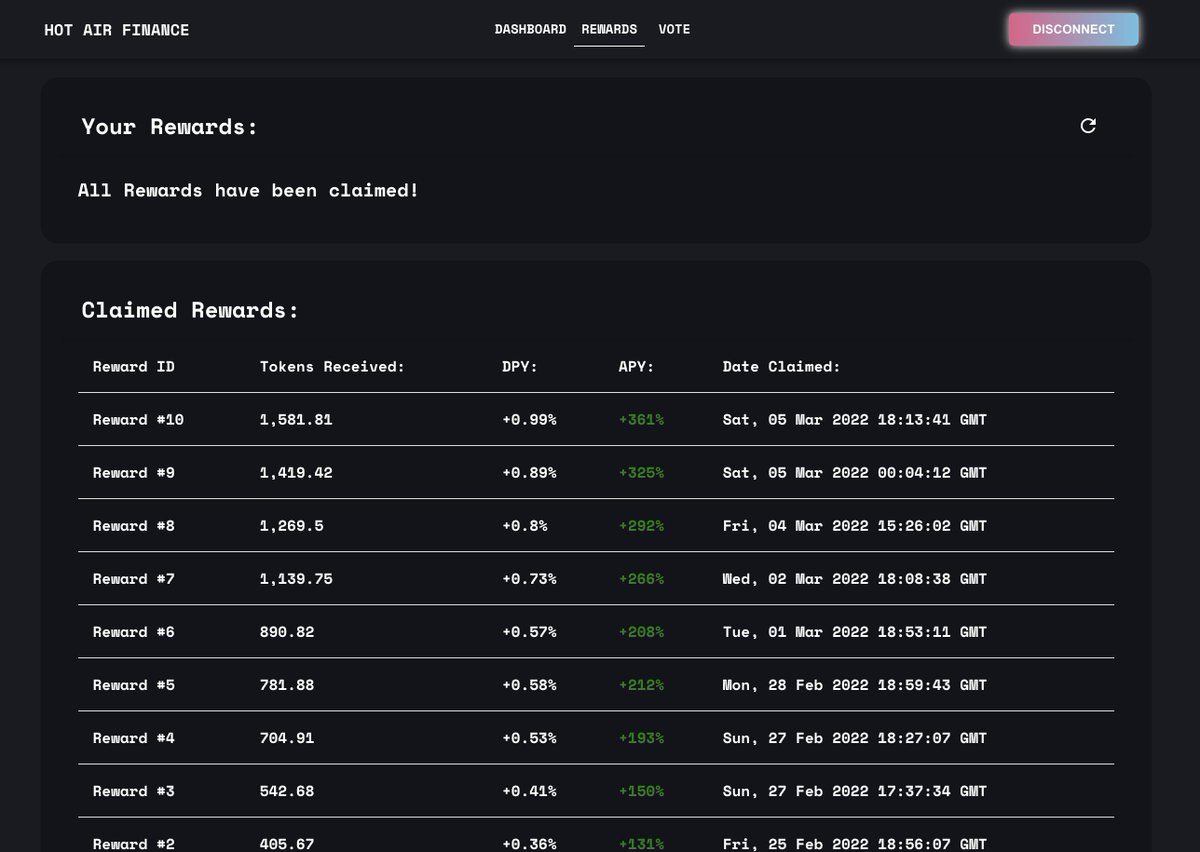Click APY value +212%

[x=641, y=685]
